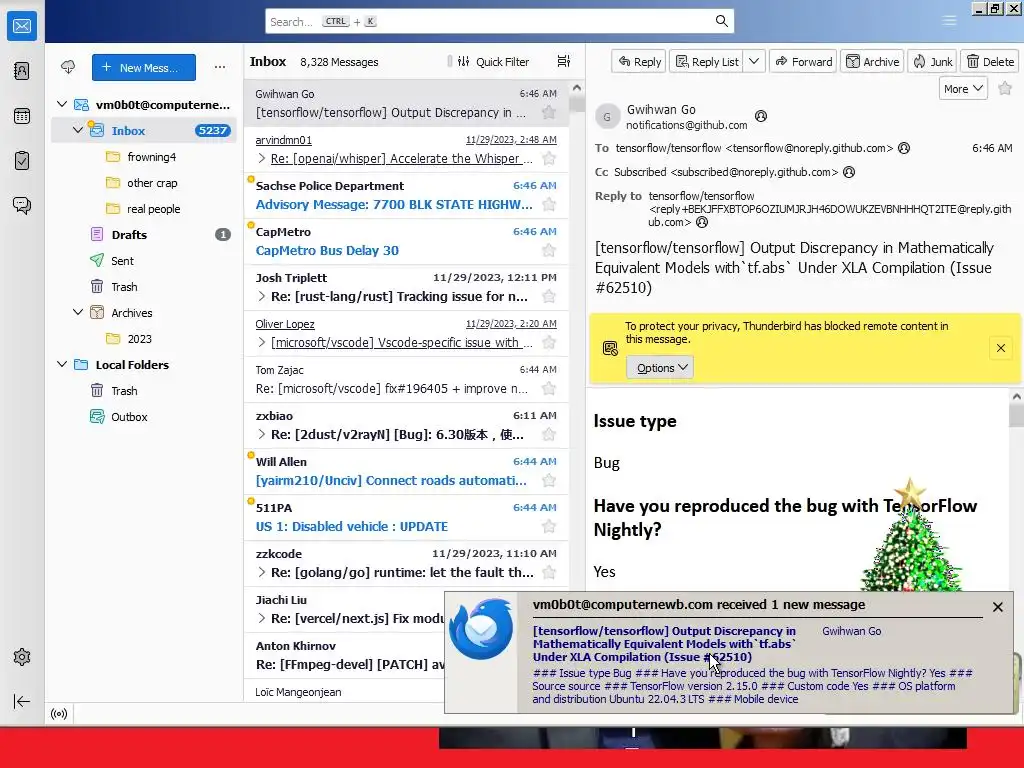This screenshot has height=768, width=1024.
Task: Toggle the Quick Filter bar
Action: click(x=493, y=61)
